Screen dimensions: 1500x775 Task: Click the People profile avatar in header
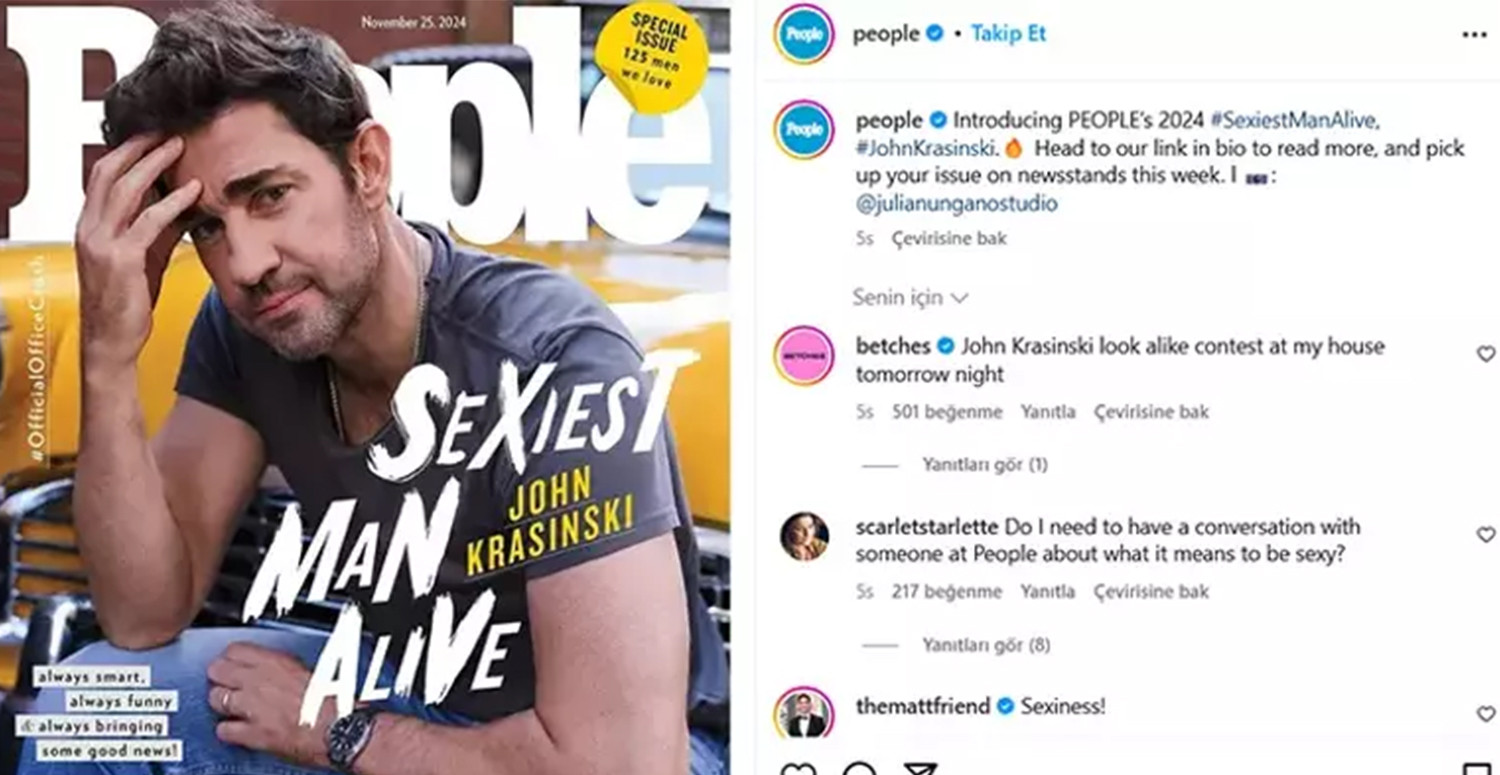804,34
